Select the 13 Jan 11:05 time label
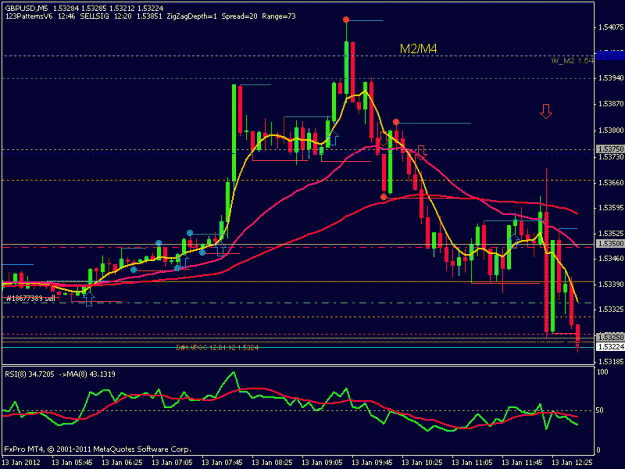The image size is (625, 469). (472, 462)
